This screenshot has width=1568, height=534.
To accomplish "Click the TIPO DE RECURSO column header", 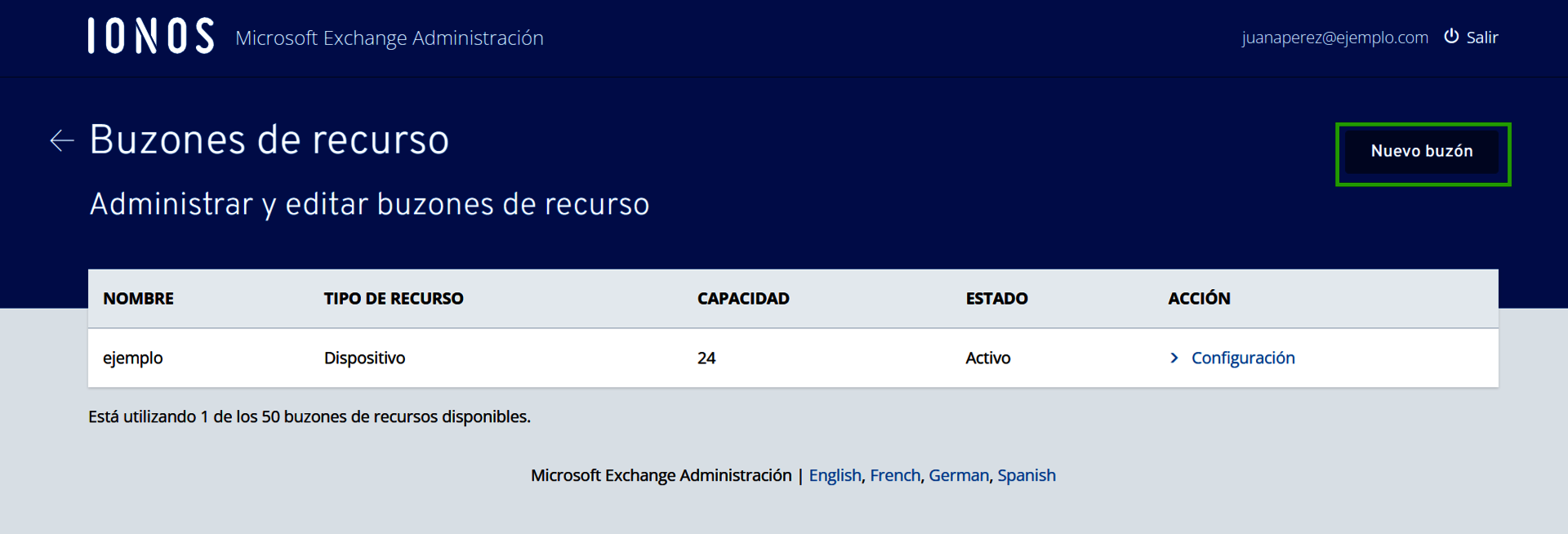I will point(393,299).
